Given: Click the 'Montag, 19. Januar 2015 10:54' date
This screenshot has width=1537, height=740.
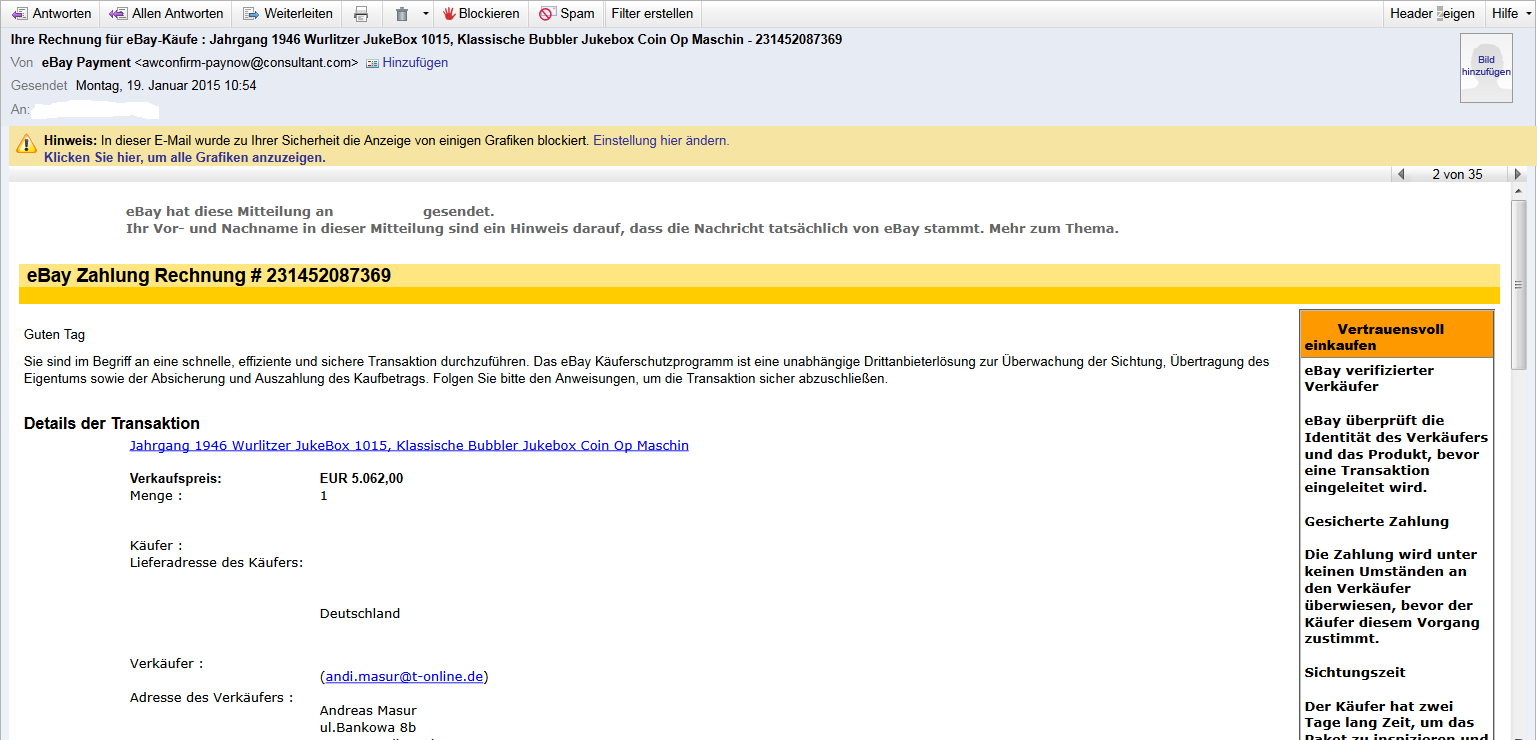Looking at the screenshot, I should (166, 85).
